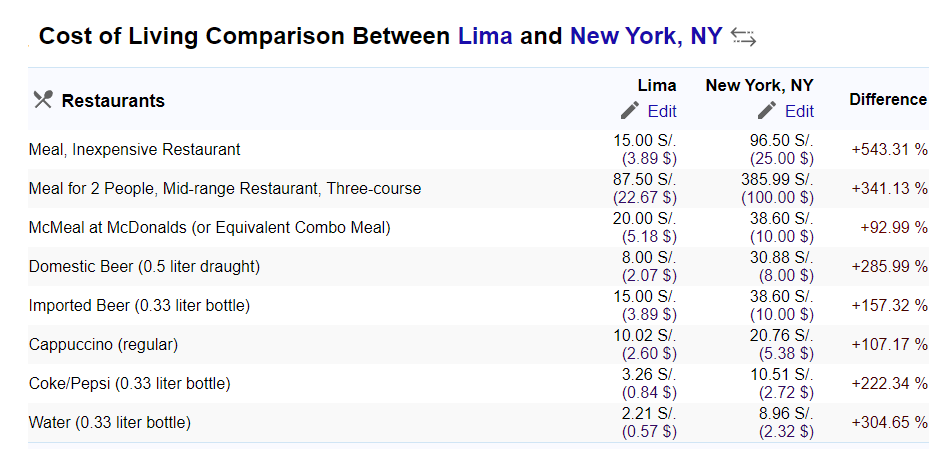
Task: Click the pencil icon under New York, NY
Action: coord(767,110)
